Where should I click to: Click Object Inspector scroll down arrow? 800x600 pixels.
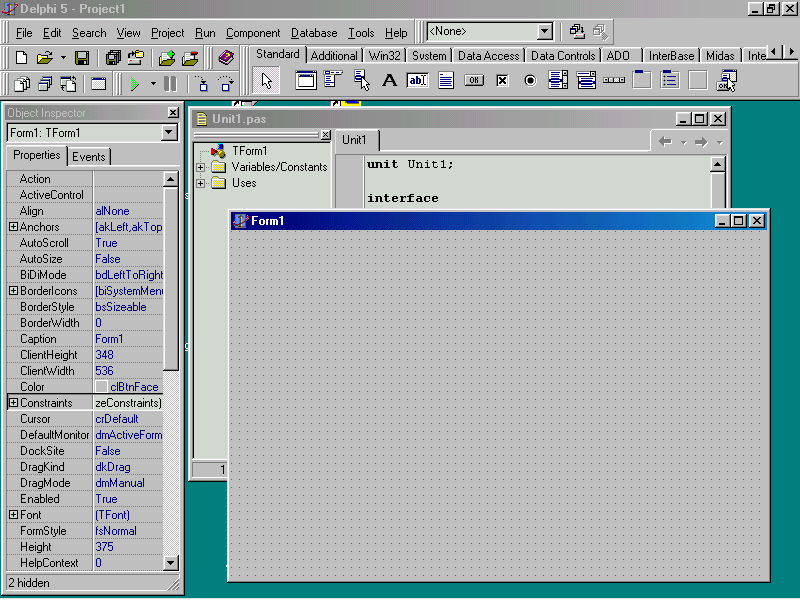170,563
